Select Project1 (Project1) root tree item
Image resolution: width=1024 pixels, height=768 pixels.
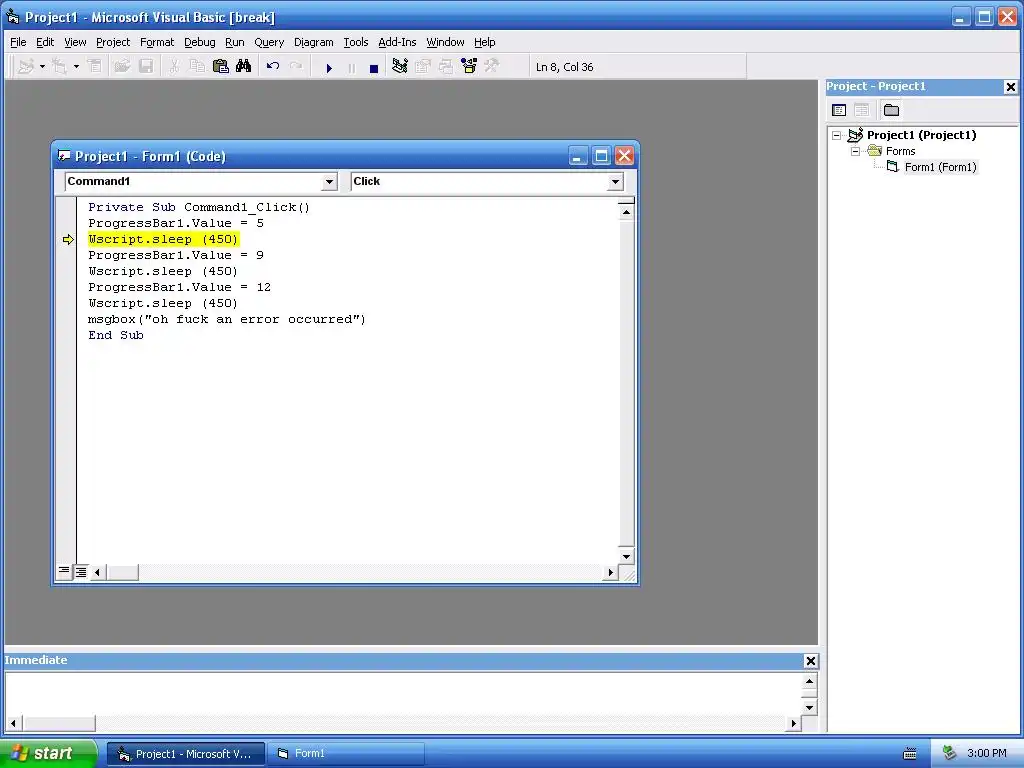click(x=921, y=135)
